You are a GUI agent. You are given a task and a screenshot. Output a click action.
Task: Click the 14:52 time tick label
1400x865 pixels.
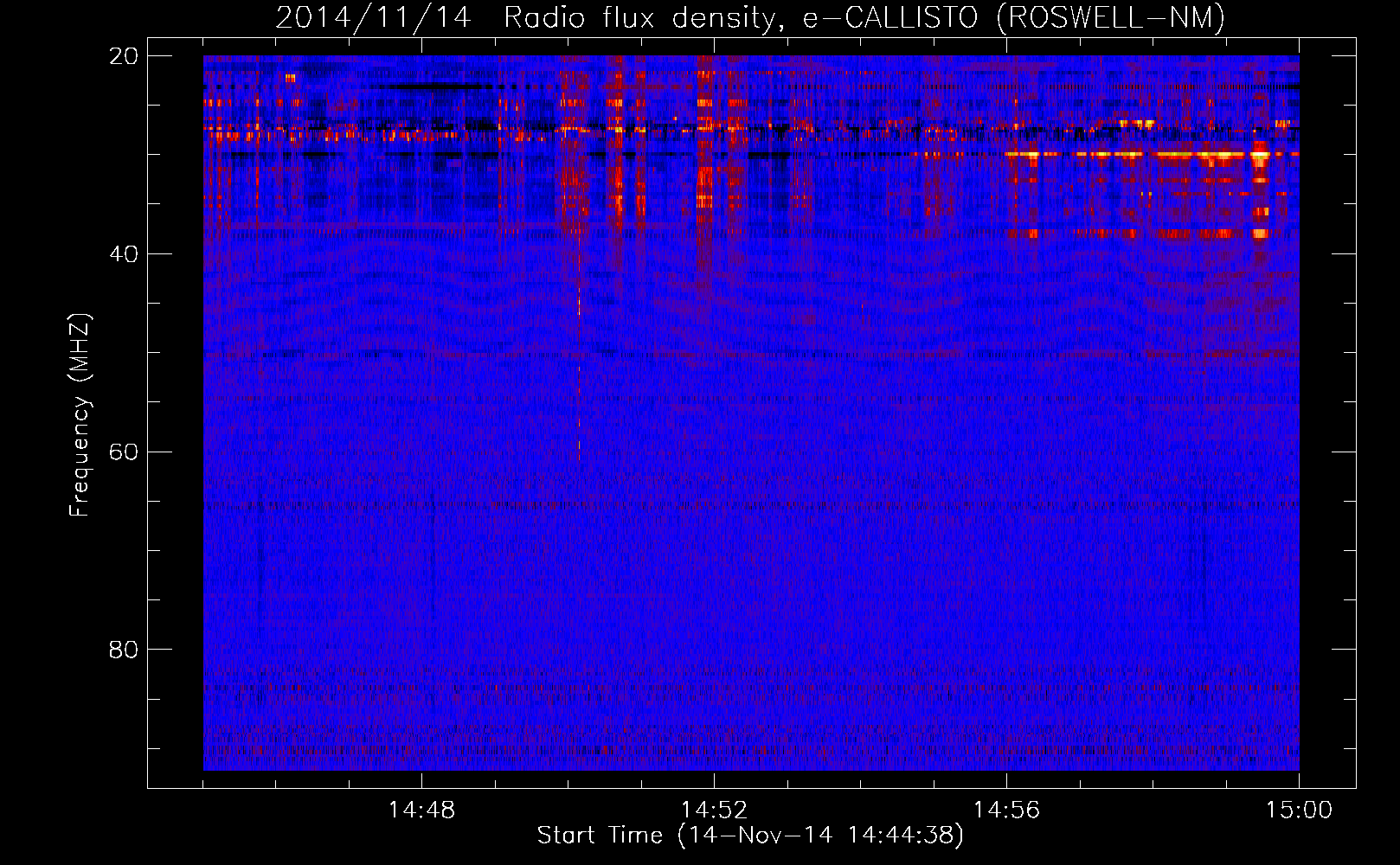(714, 811)
